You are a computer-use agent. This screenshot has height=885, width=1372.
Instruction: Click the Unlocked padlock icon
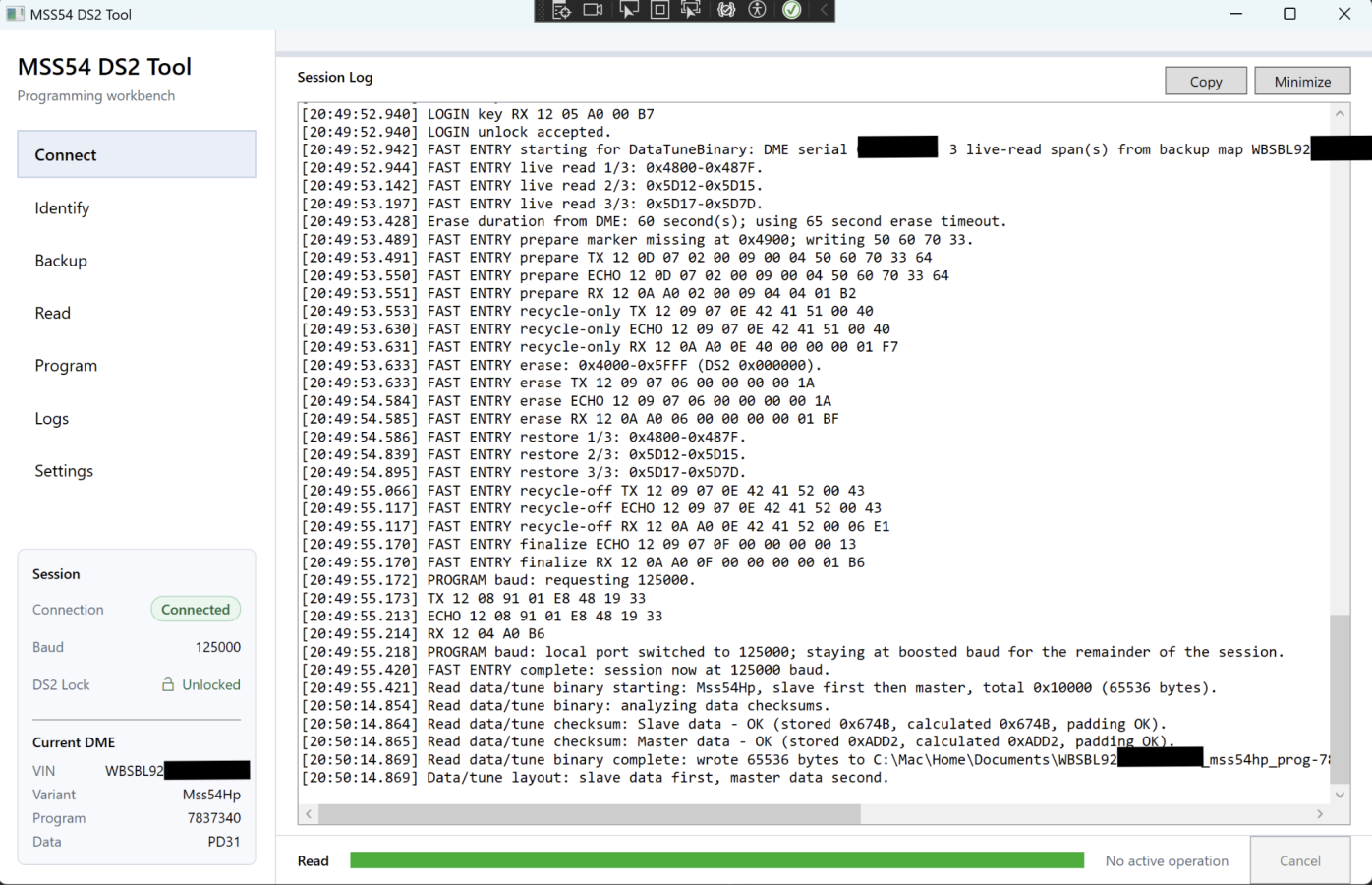[168, 684]
